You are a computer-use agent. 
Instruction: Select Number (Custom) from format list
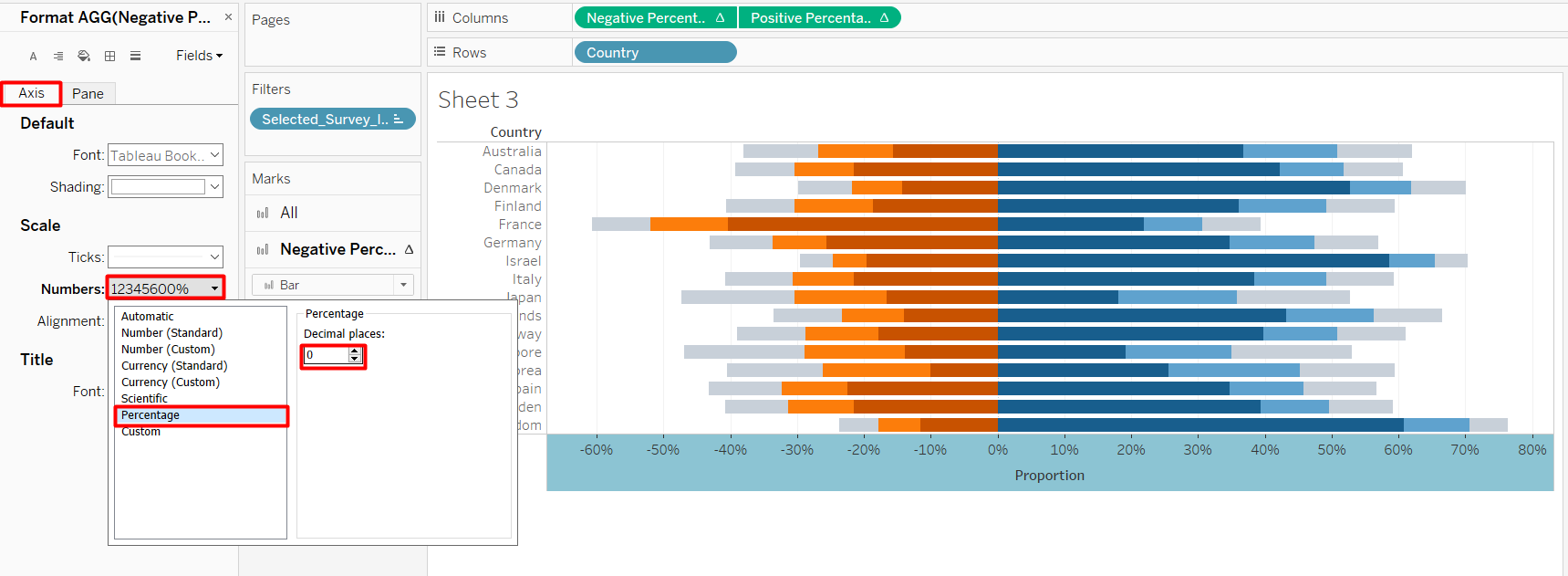168,350
